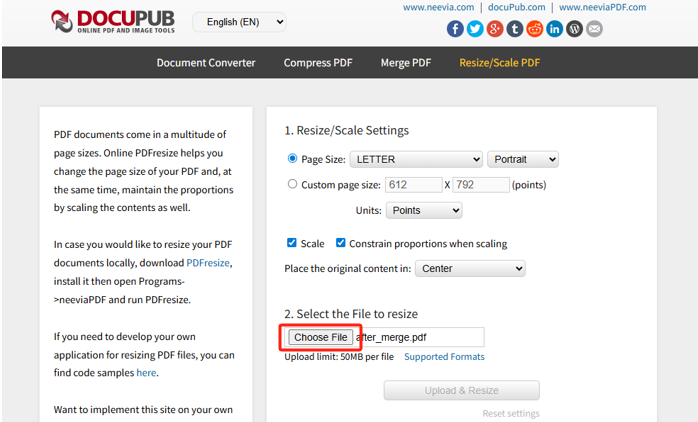Open the Center content placement dropdown
The width and height of the screenshot is (698, 422).
470,268
